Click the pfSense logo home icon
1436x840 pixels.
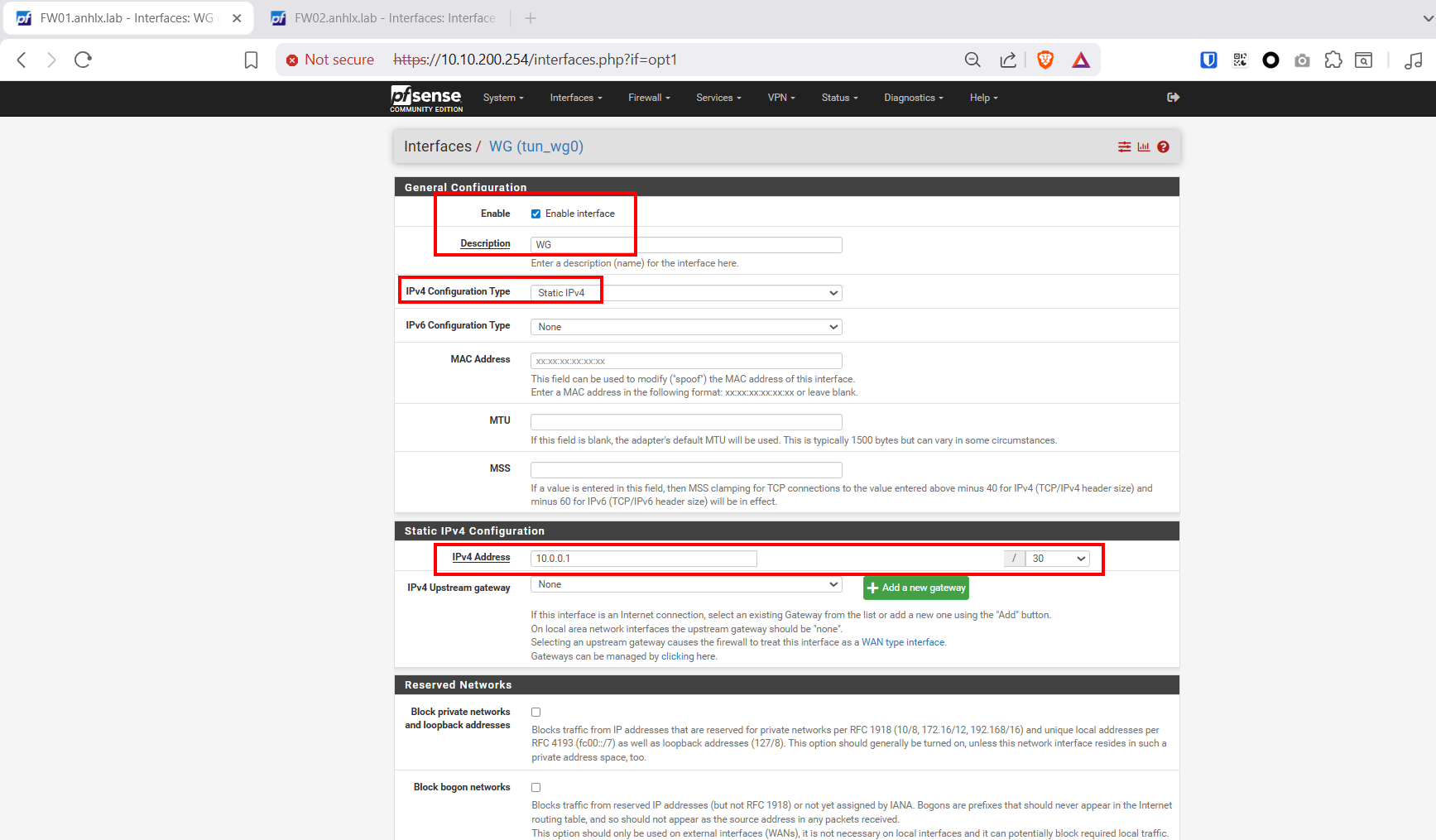point(426,98)
